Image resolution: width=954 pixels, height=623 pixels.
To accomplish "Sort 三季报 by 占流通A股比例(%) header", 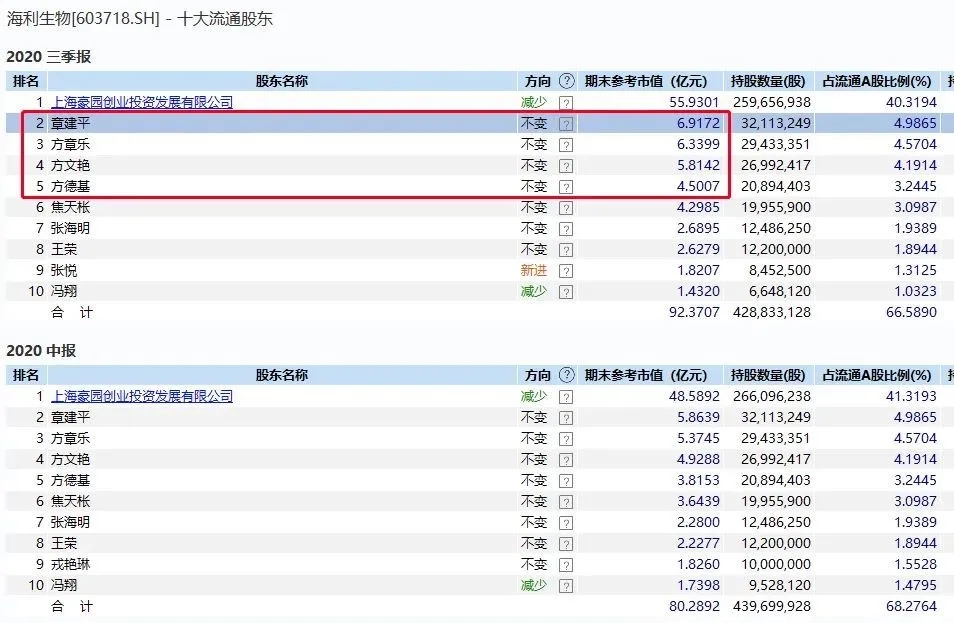I will click(877, 81).
